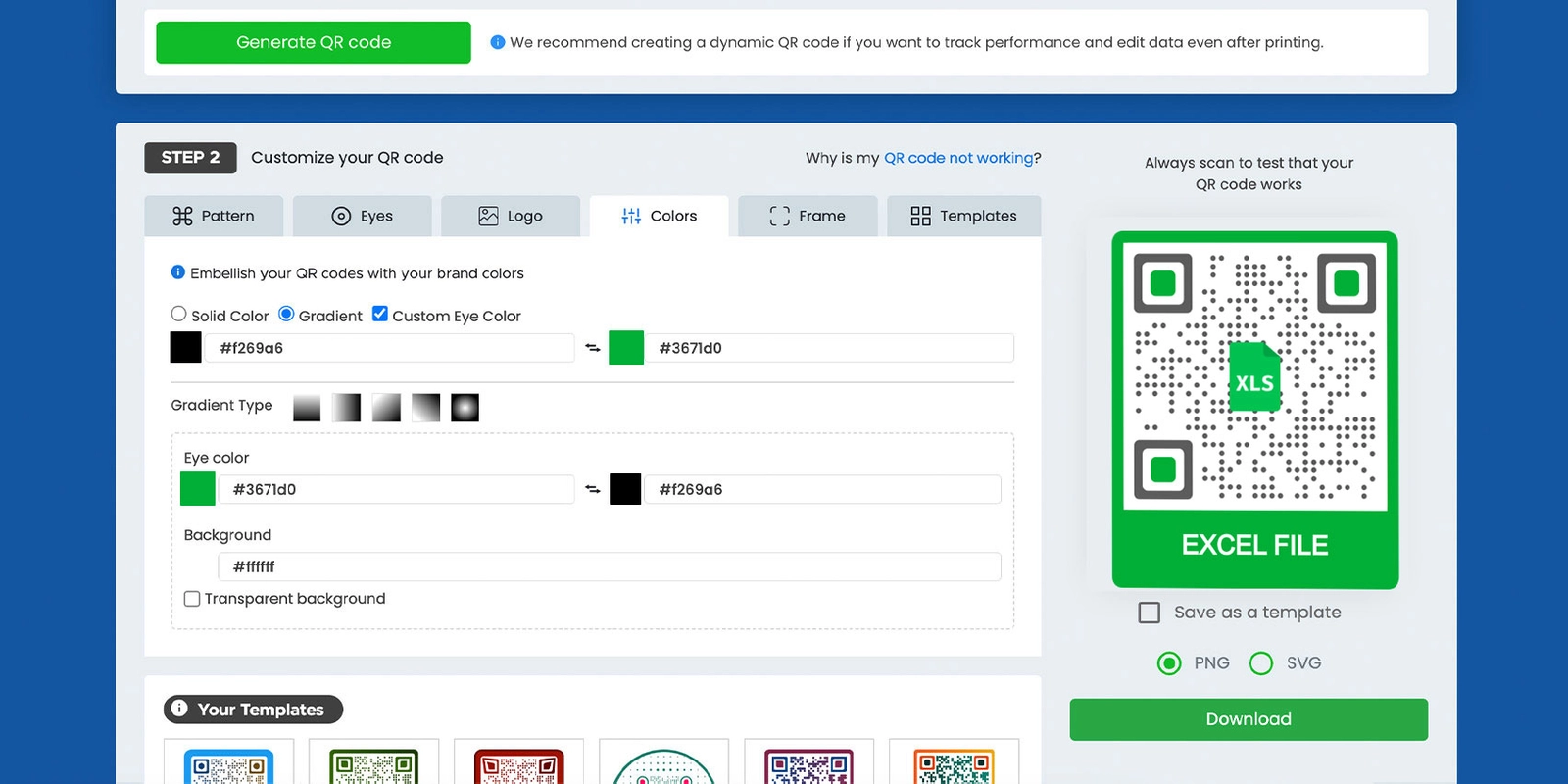Screen dimensions: 1568x784
Task: Select the radial gradient type
Action: 465,408
